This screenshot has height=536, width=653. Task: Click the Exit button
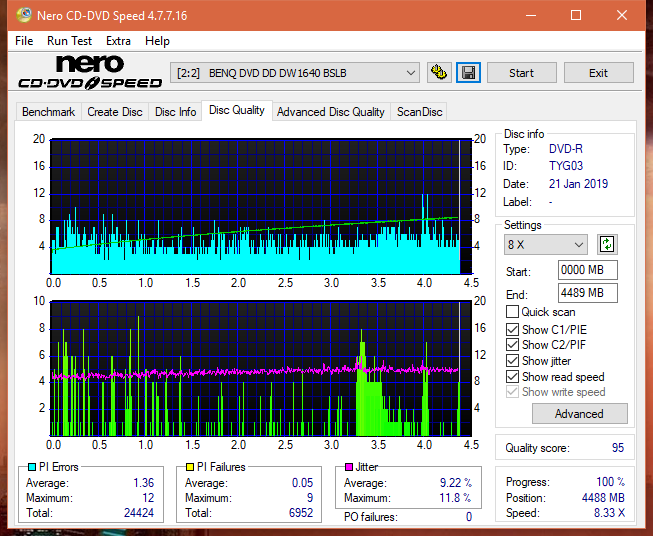[598, 73]
